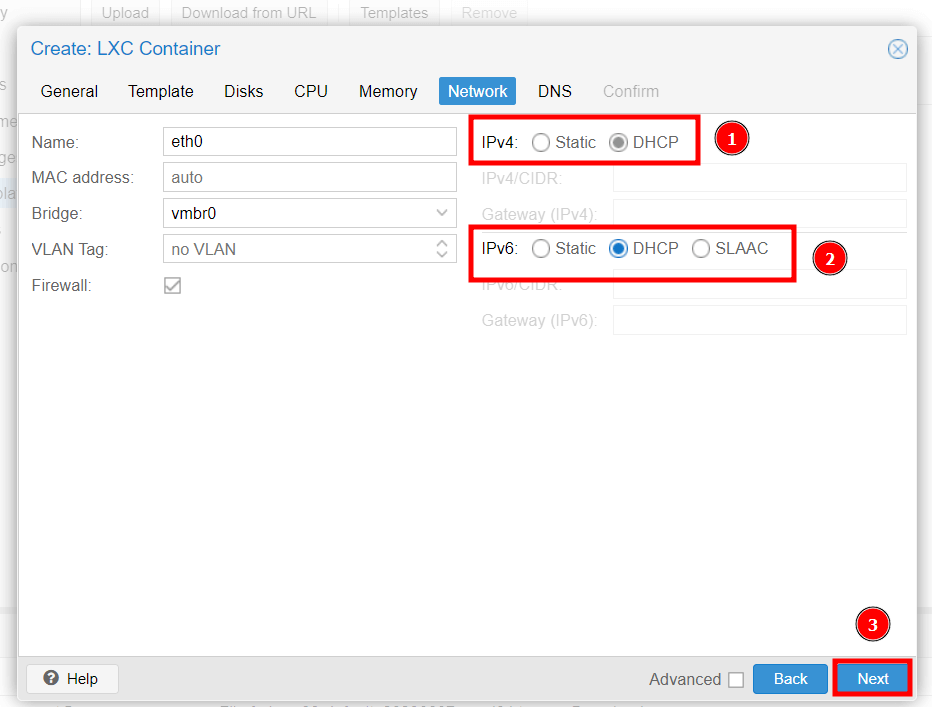Image resolution: width=932 pixels, height=707 pixels.
Task: Go to the Disks tab
Action: click(x=244, y=91)
